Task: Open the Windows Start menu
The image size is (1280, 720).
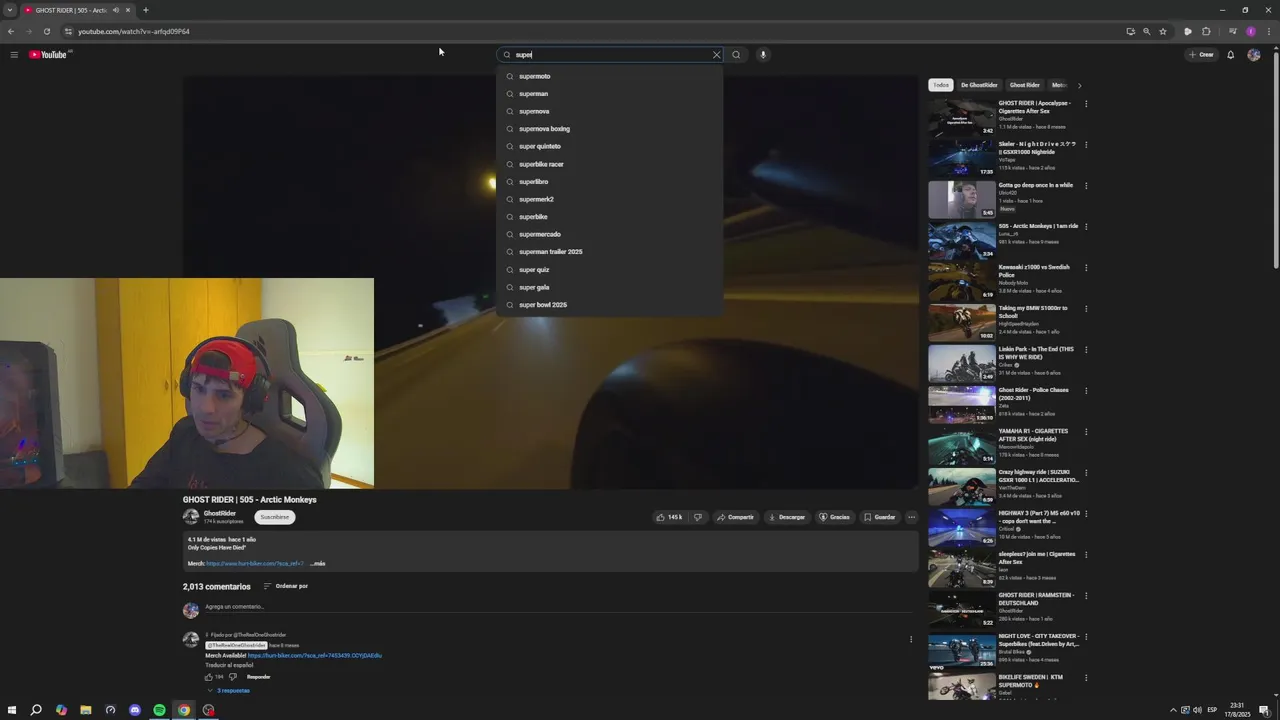Action: click(12, 710)
